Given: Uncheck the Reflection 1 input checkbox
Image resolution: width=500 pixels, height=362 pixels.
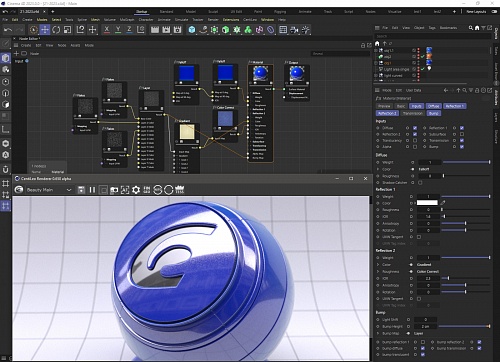Looking at the screenshot, I should pyautogui.click(x=462, y=128).
